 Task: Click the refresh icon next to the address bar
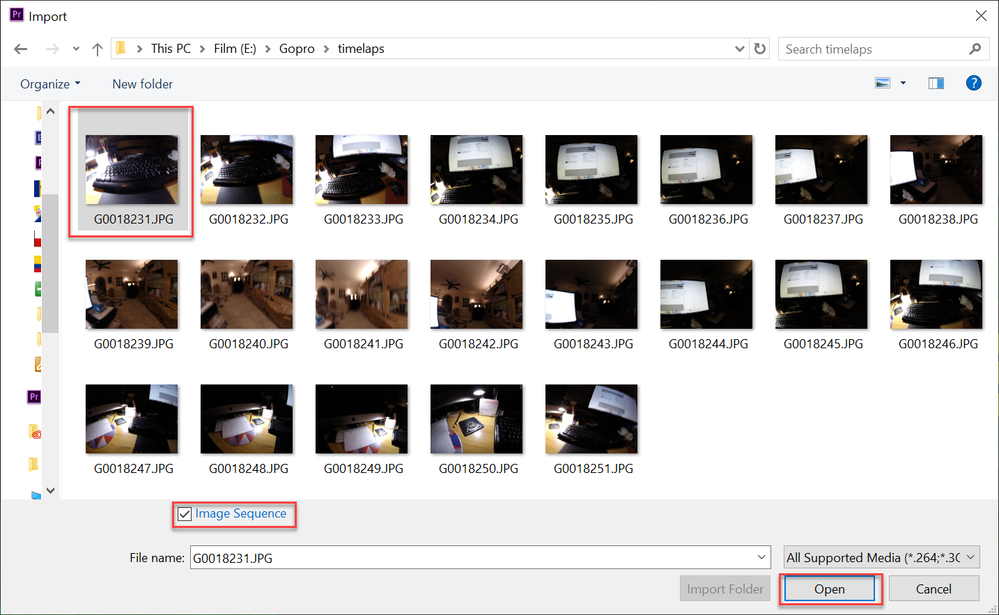[758, 48]
